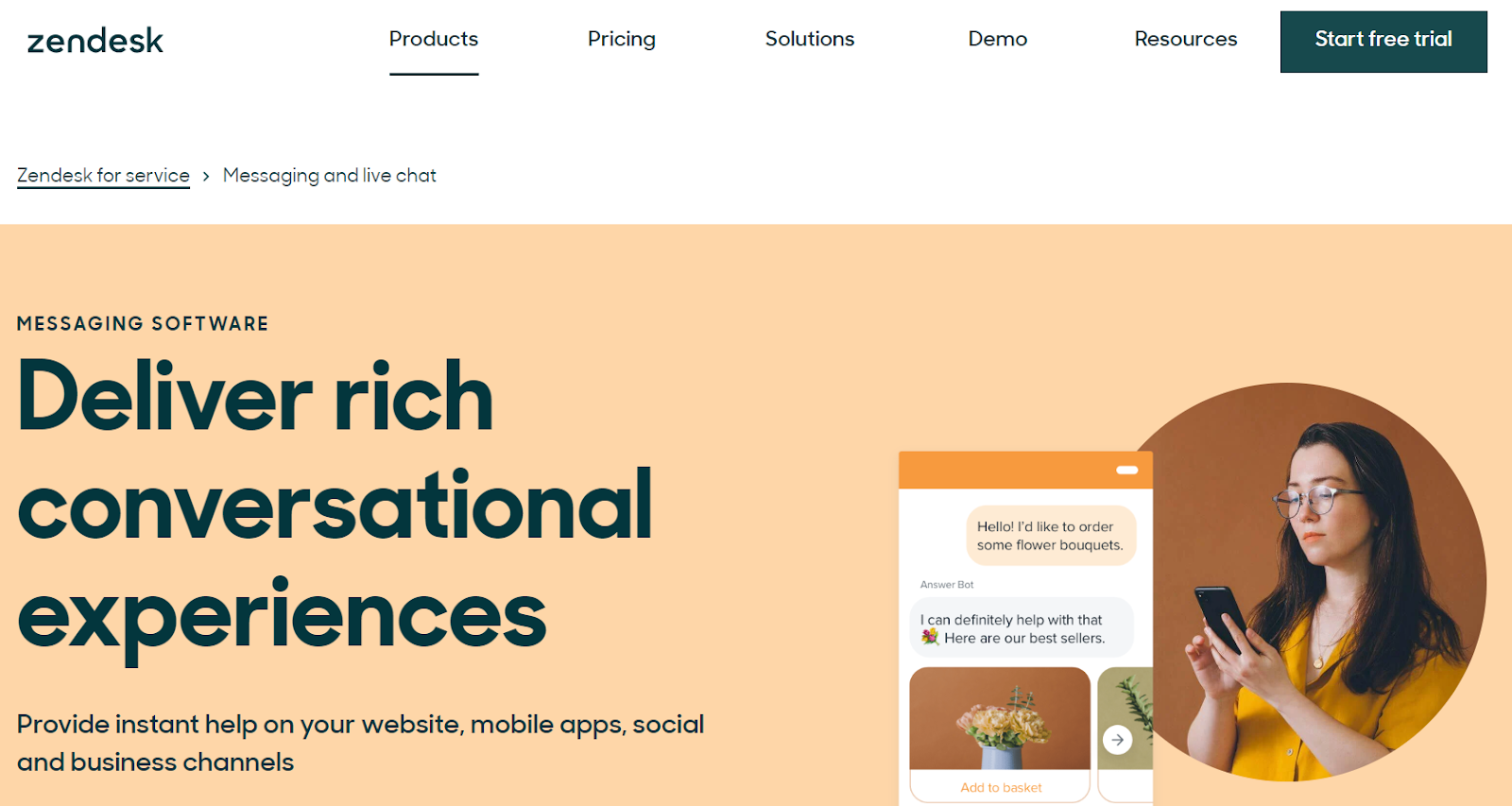Click the Answer Bot label
The height and width of the screenshot is (806, 1512).
pyautogui.click(x=946, y=584)
